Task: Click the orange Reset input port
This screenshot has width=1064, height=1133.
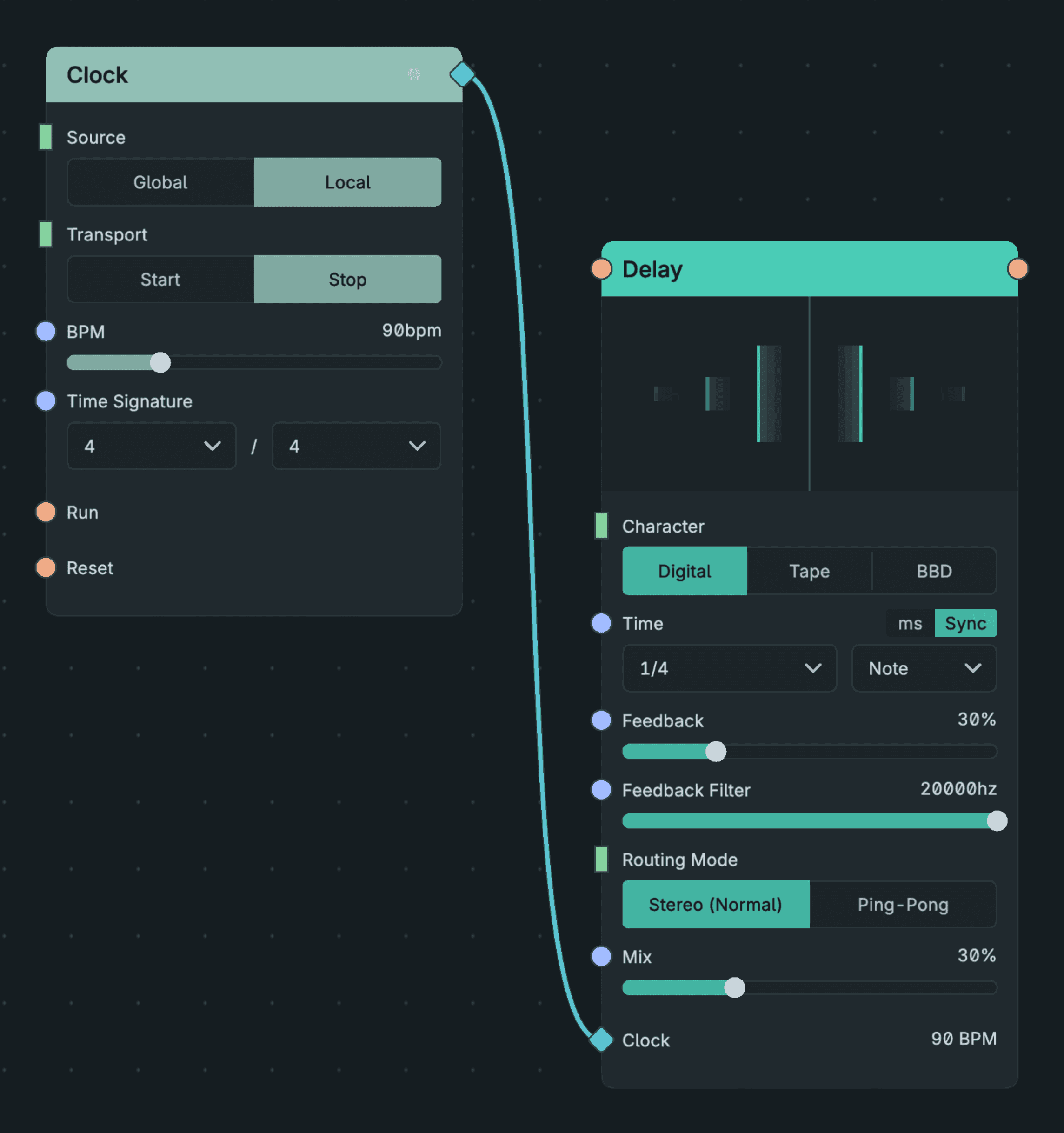Action: 46,567
